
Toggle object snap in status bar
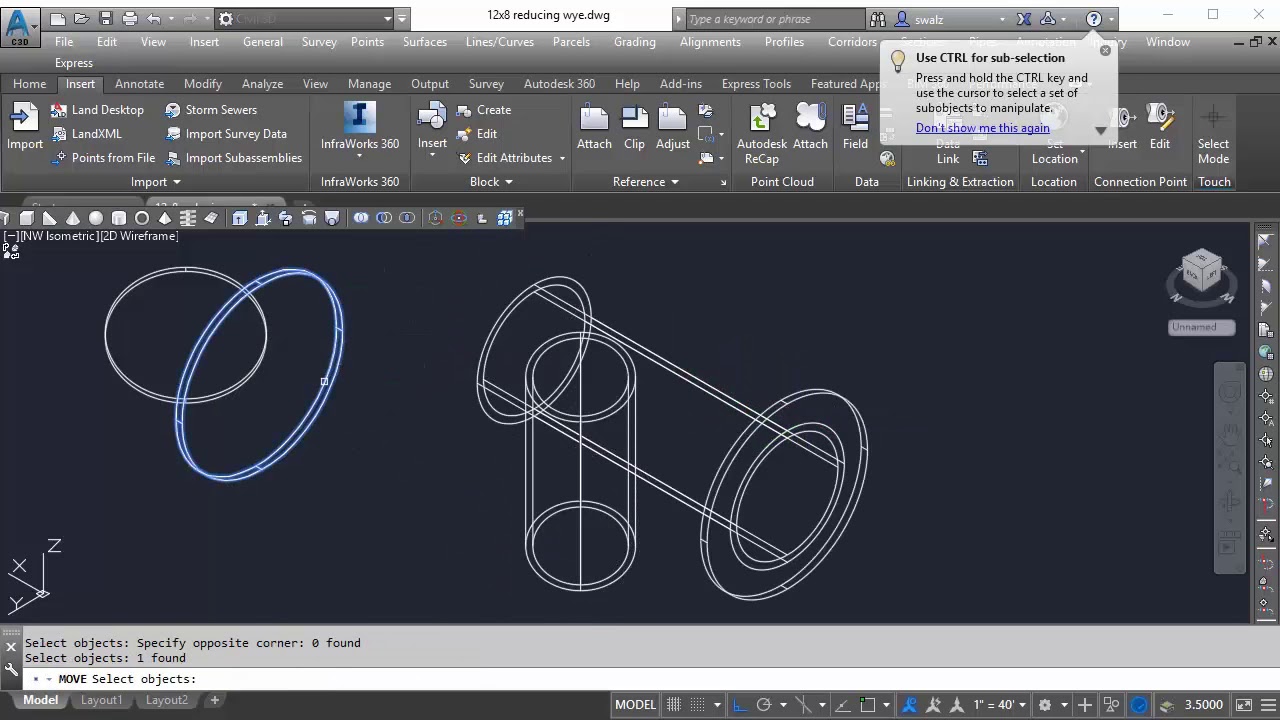[868, 705]
